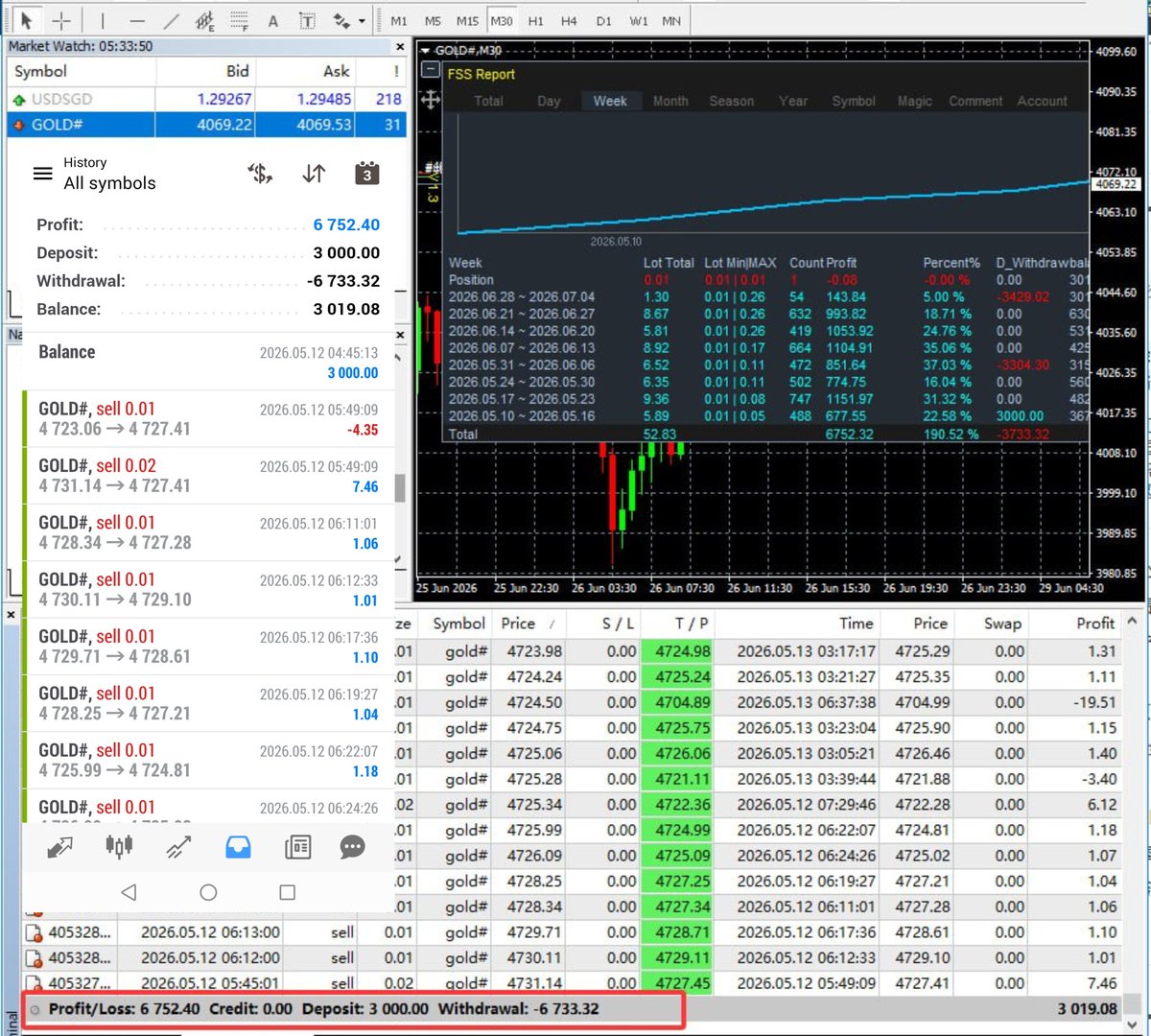Tap the currency dollar filter icon

click(x=260, y=174)
